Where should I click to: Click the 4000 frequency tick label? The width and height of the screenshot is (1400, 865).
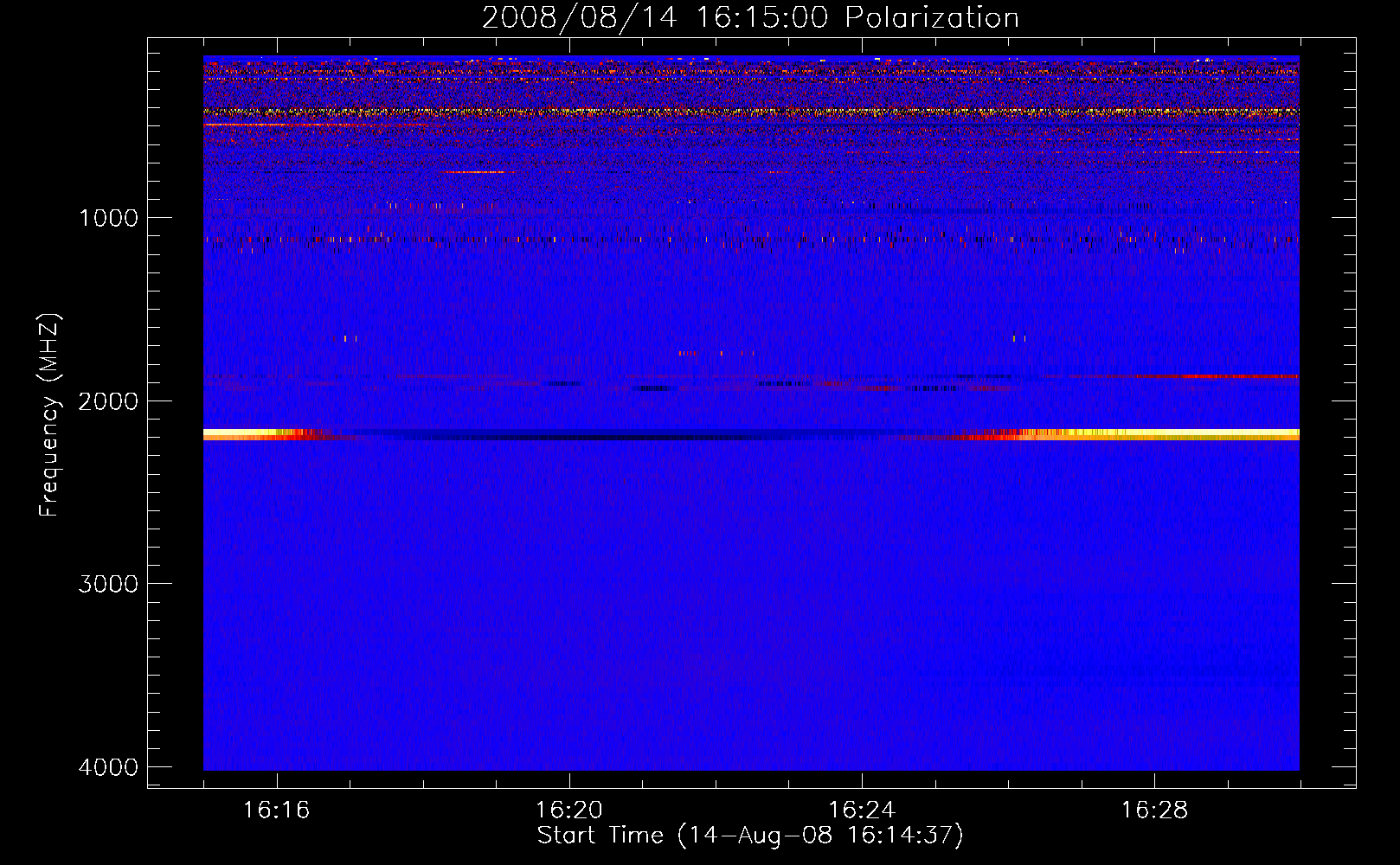click(108, 767)
